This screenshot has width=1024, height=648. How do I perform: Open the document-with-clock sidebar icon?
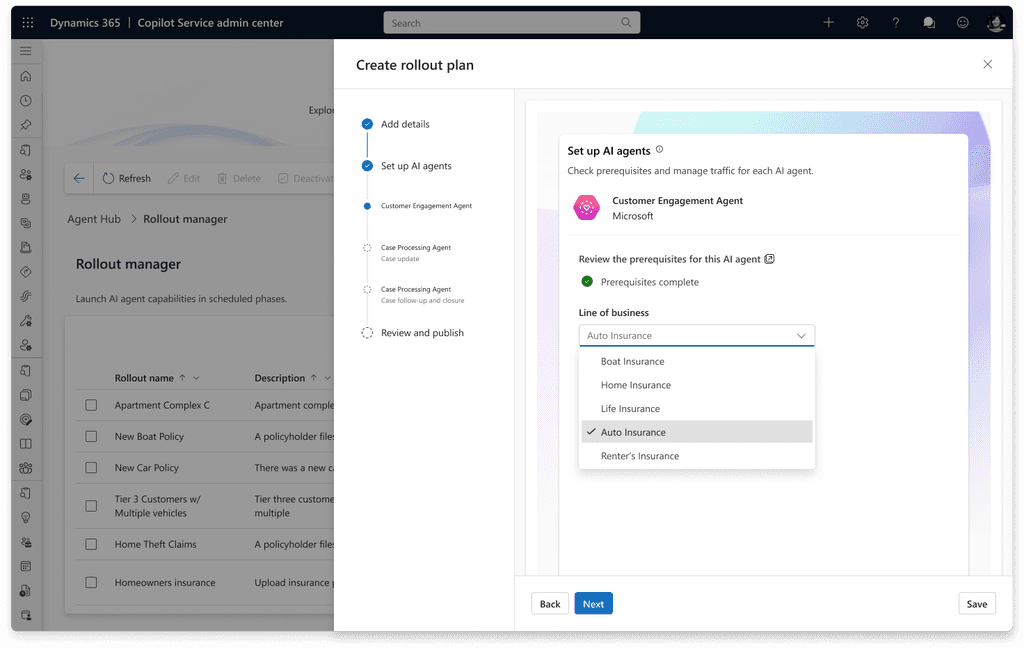point(26,591)
